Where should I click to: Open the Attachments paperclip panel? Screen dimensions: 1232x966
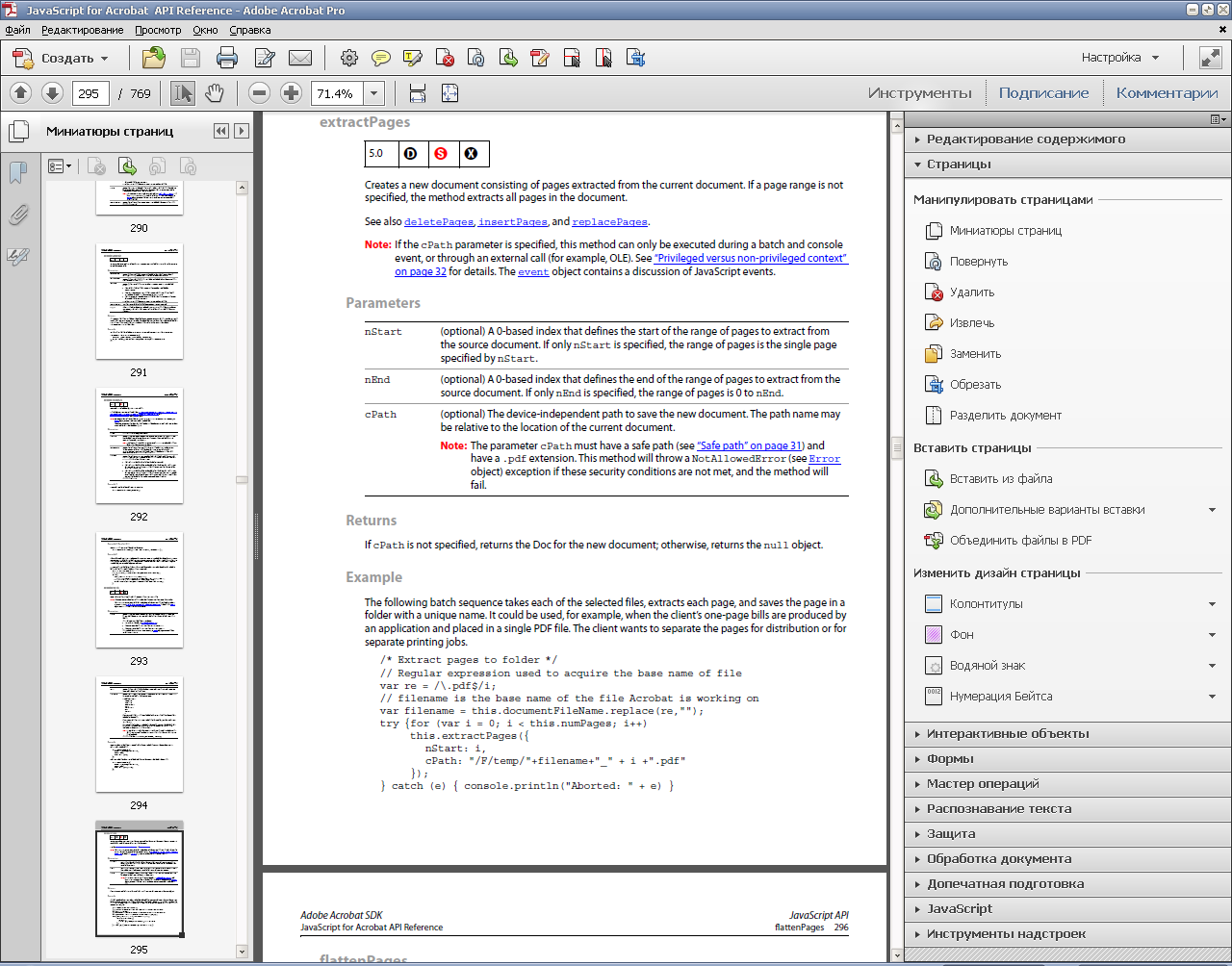click(17, 215)
